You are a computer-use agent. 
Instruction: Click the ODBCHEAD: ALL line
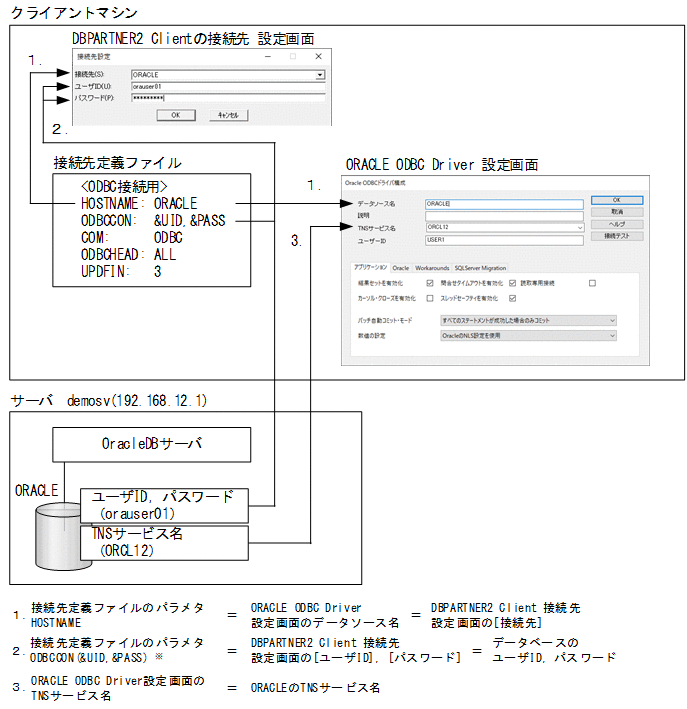pyautogui.click(x=128, y=255)
